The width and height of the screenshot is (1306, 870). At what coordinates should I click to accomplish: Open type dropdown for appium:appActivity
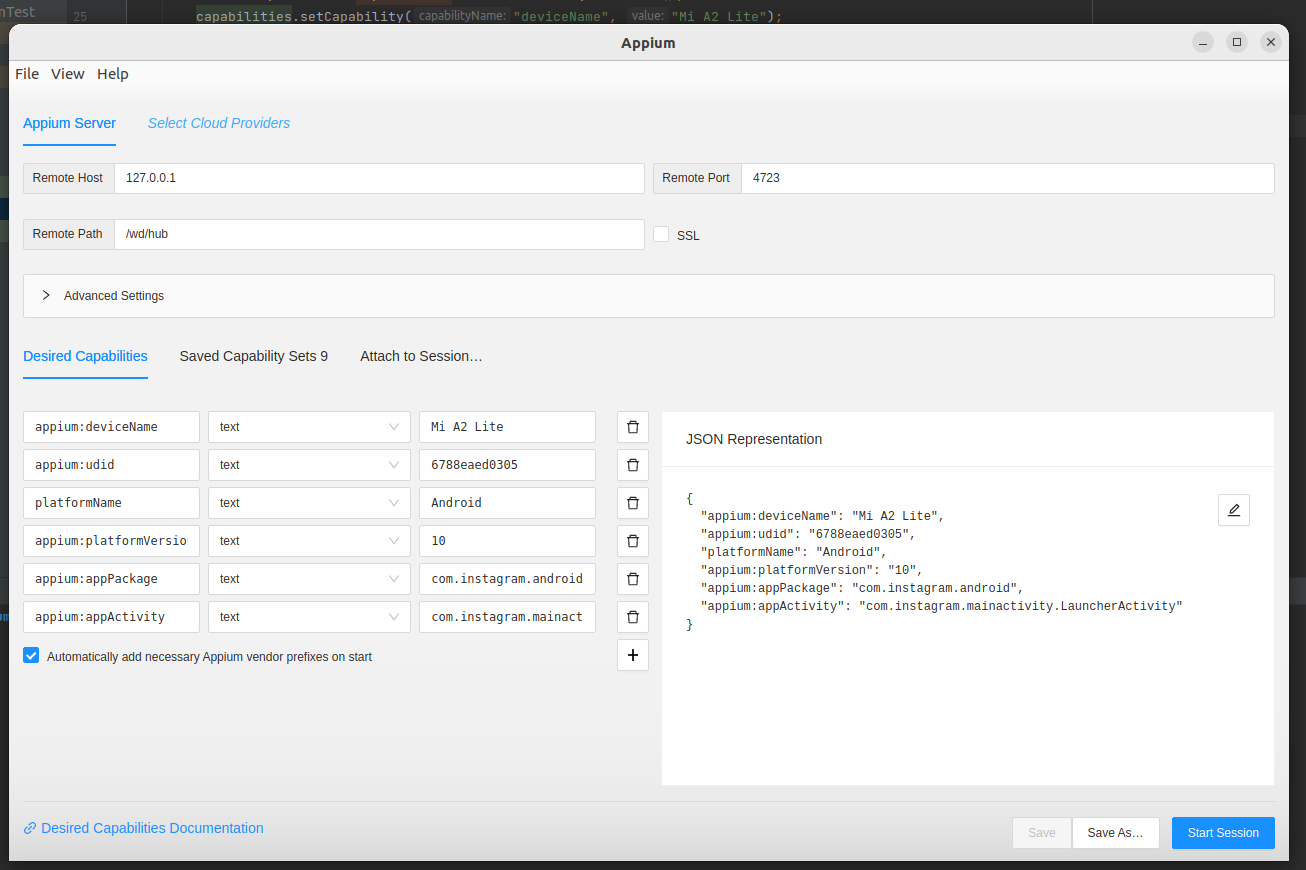(309, 617)
